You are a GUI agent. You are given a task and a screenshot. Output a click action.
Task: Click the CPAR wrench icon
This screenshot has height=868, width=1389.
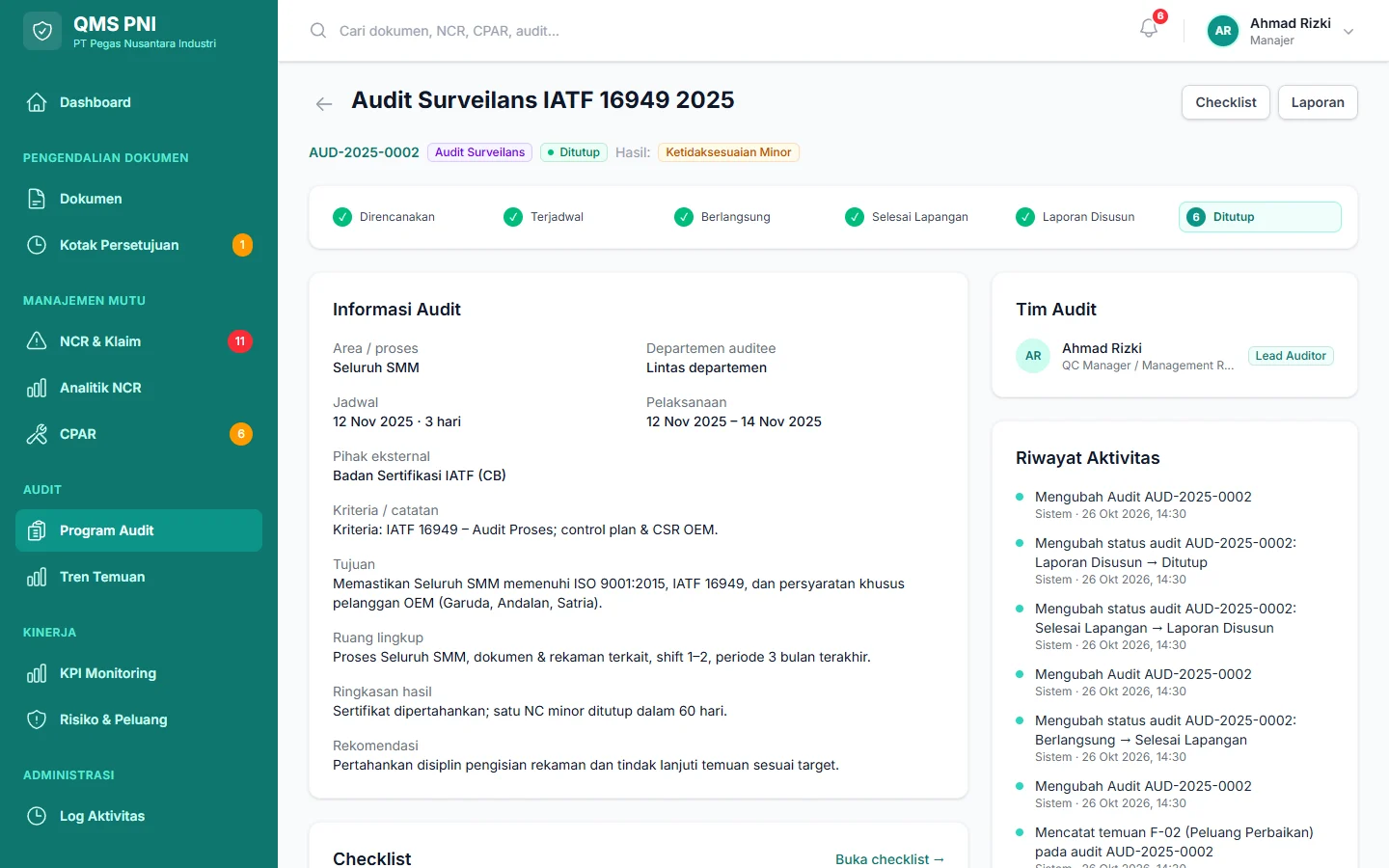(37, 434)
